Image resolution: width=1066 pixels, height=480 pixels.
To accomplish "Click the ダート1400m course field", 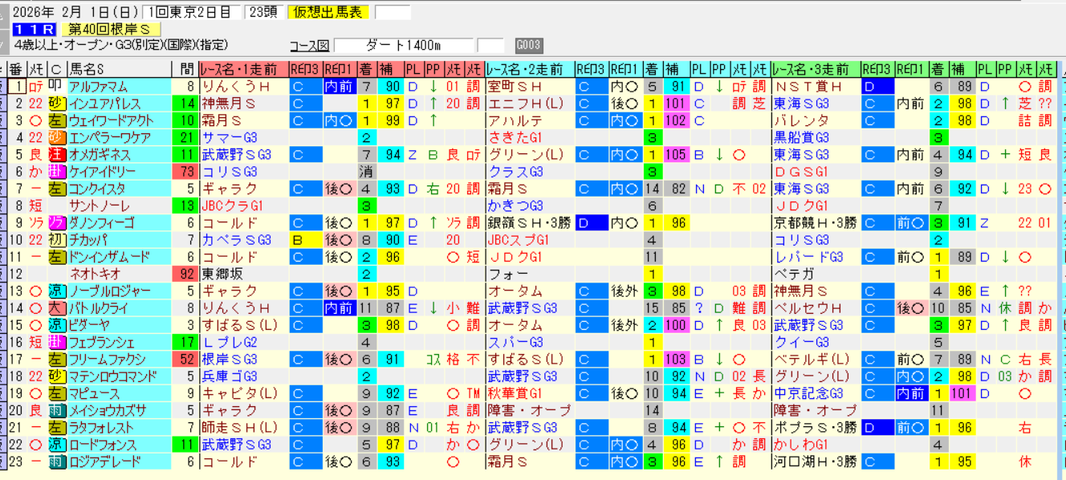I will [404, 46].
